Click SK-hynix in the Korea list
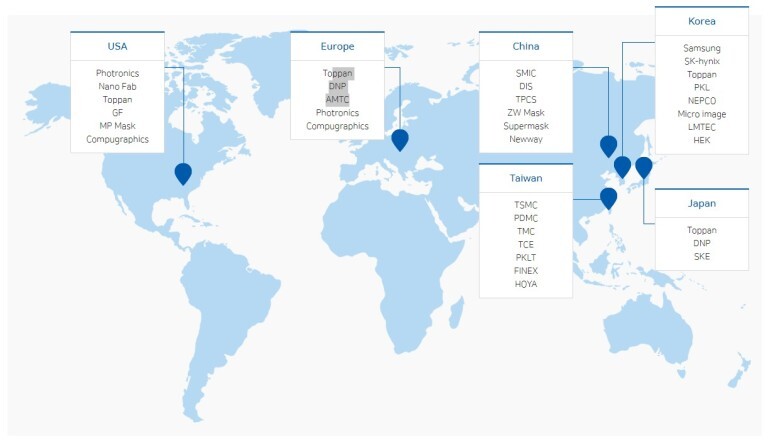 [702, 62]
